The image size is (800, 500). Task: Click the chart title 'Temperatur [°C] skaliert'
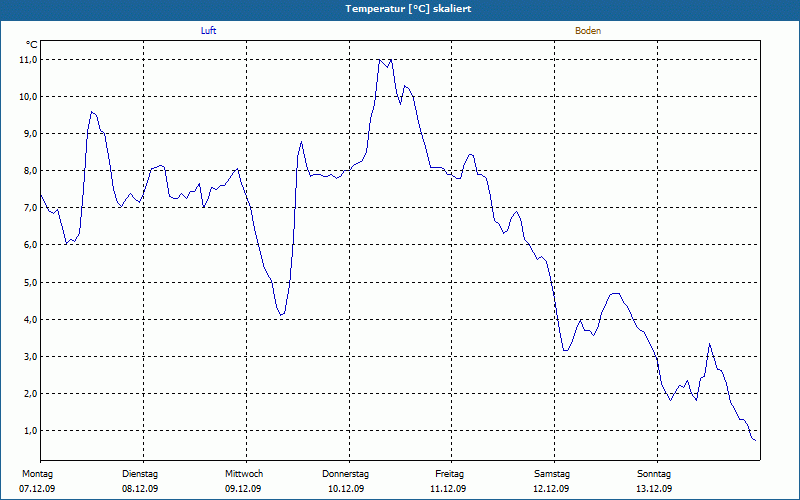click(x=408, y=9)
